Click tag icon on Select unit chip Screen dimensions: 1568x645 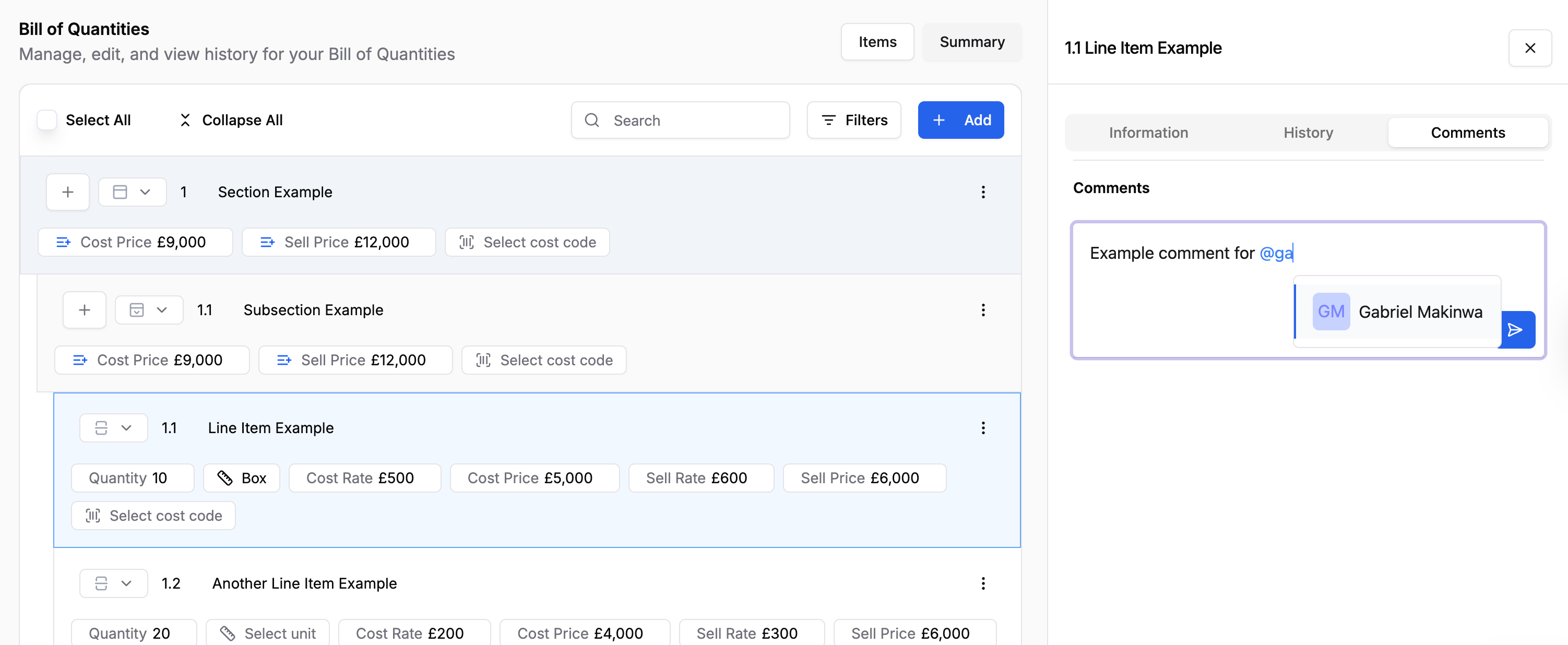coord(228,634)
